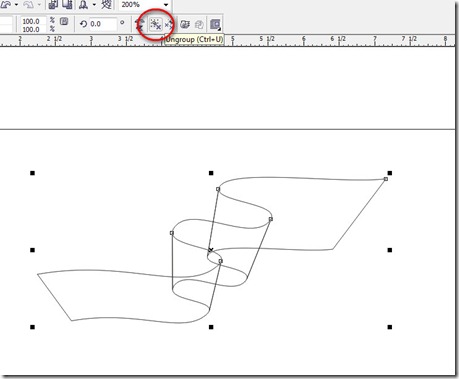This screenshot has height=379, width=459.
Task: Open the Undo history dropdown arrow
Action: click(x=16, y=4)
